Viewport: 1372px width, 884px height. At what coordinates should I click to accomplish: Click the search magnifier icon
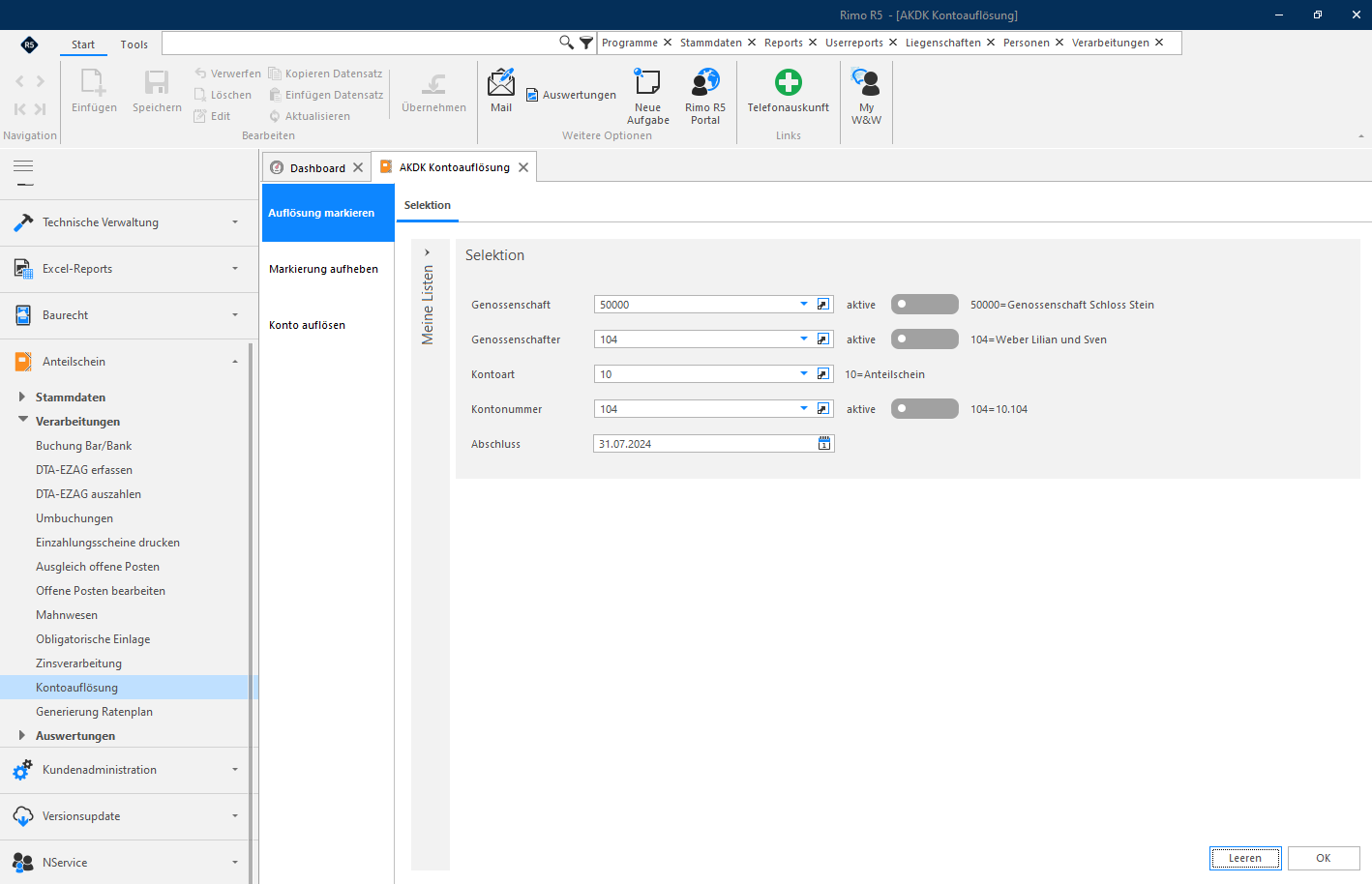(567, 43)
